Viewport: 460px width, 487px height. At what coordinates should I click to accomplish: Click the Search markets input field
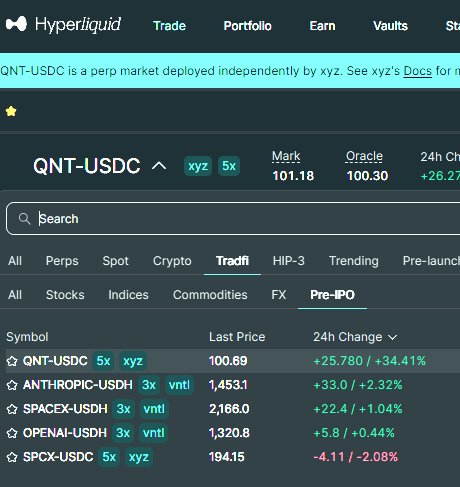tap(233, 219)
